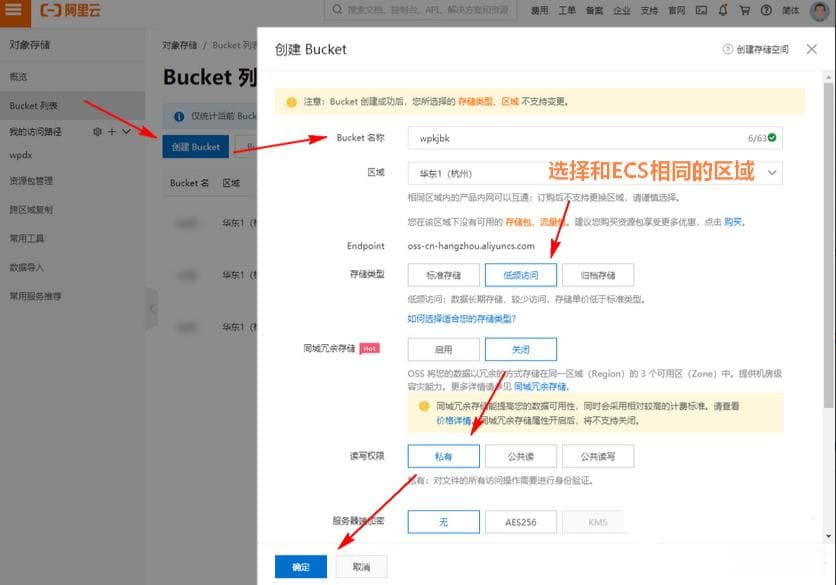Click the 购买 link
The height and width of the screenshot is (585, 836).
point(733,222)
